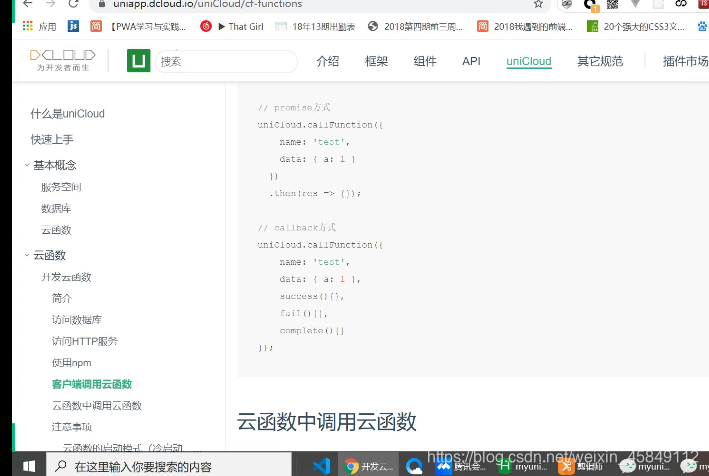Open the Windows Start menu
This screenshot has width=709, height=476.
click(29, 466)
